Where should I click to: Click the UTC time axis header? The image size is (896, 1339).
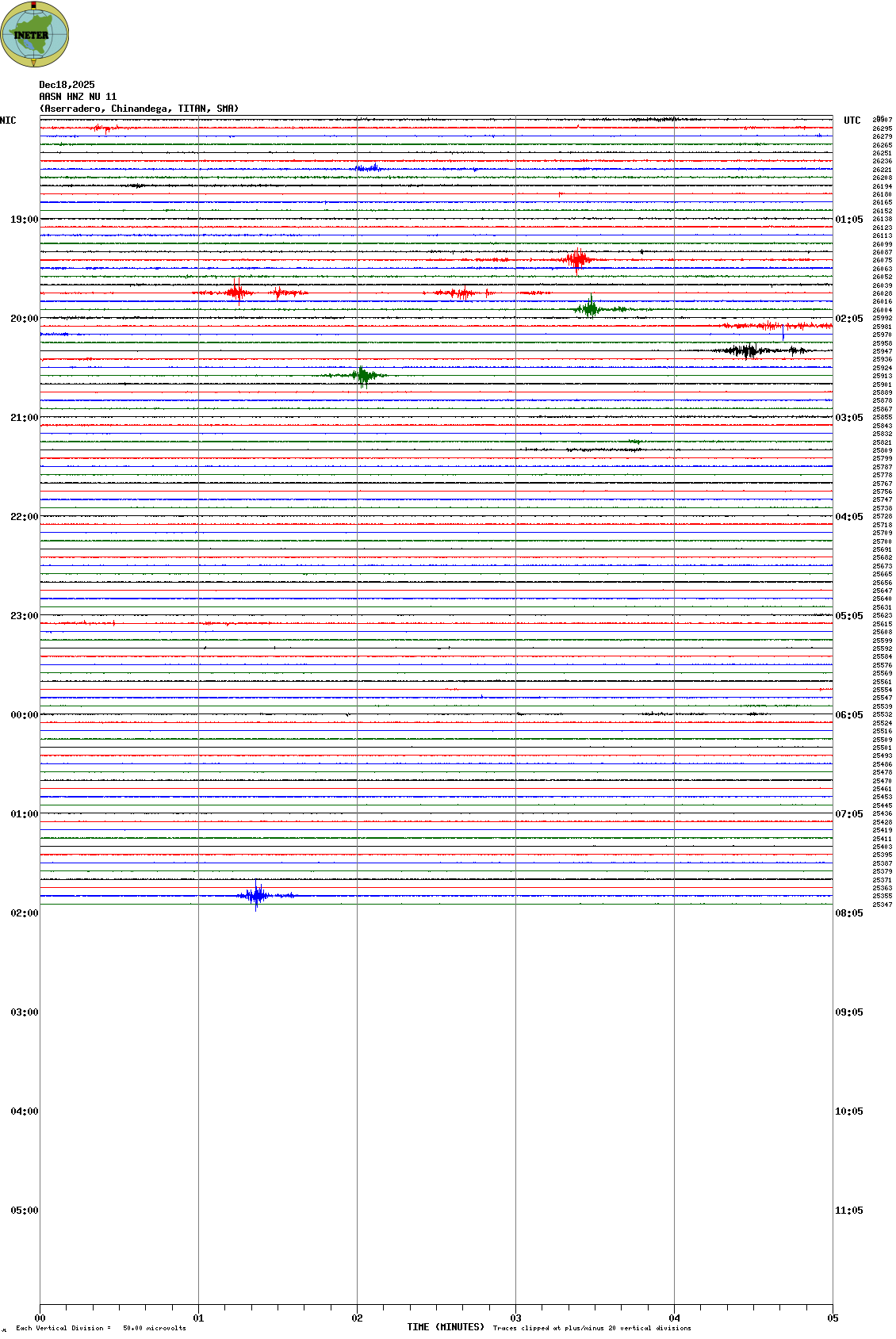coord(852,121)
